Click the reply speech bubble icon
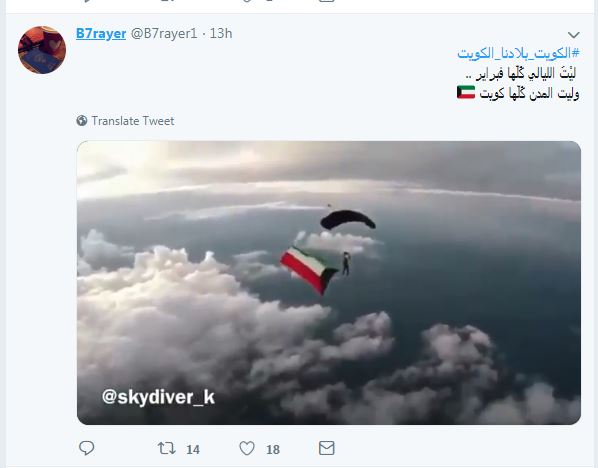The height and width of the screenshot is (468, 598). coord(86,448)
